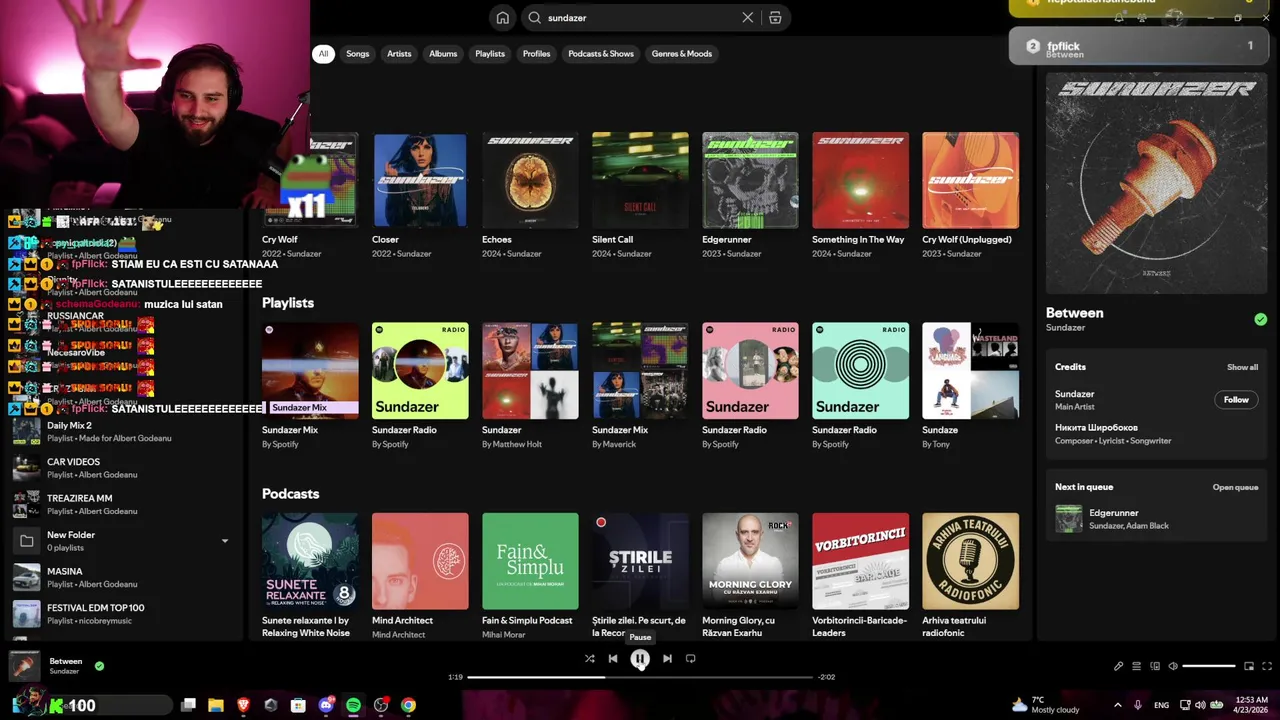Viewport: 1280px width, 720px height.
Task: Toggle saved checkmark in bottom player bar
Action: click(99, 665)
